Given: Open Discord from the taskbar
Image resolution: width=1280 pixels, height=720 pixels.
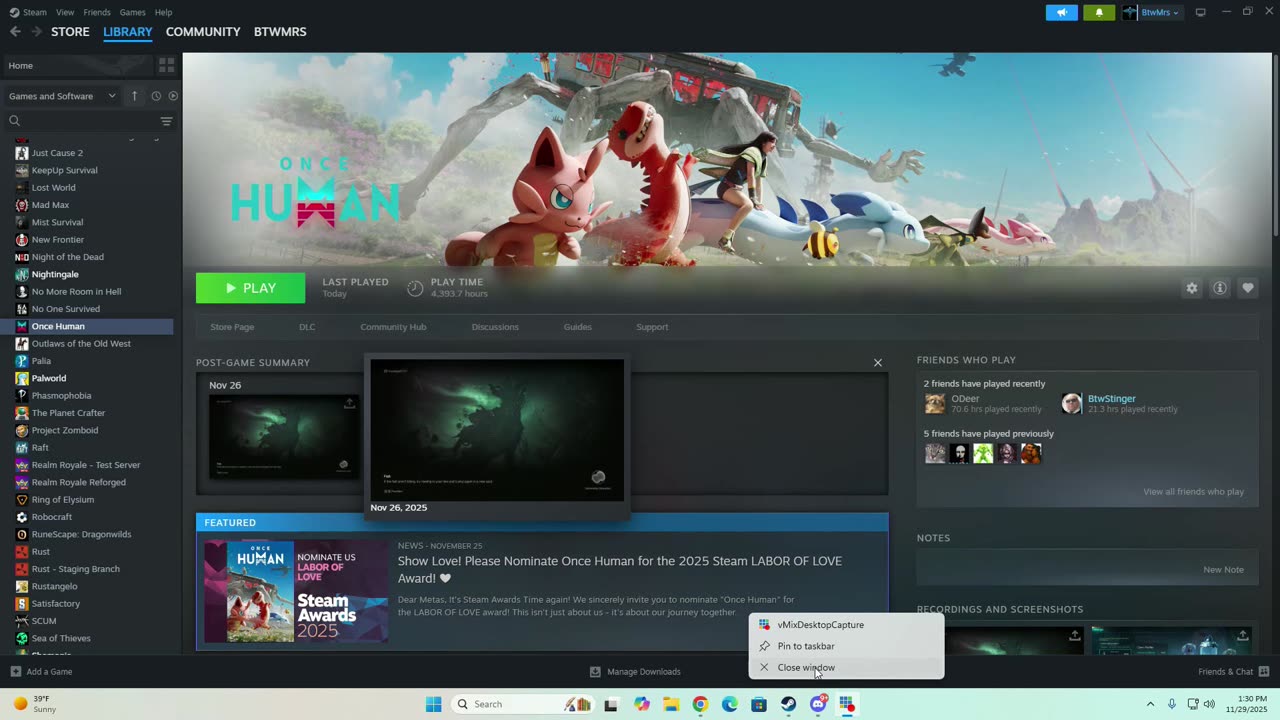Looking at the screenshot, I should pyautogui.click(x=818, y=704).
